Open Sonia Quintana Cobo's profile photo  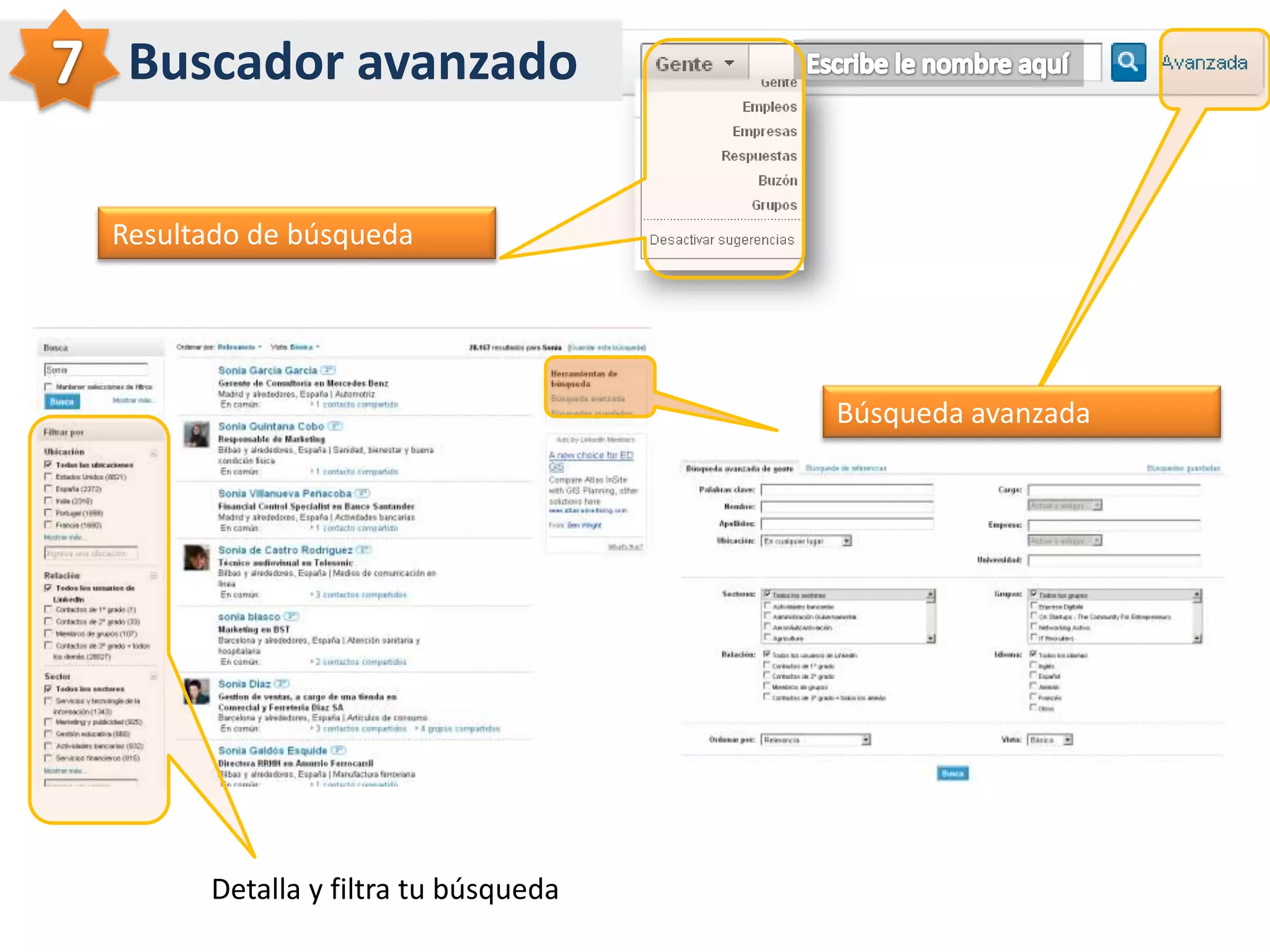click(x=197, y=434)
